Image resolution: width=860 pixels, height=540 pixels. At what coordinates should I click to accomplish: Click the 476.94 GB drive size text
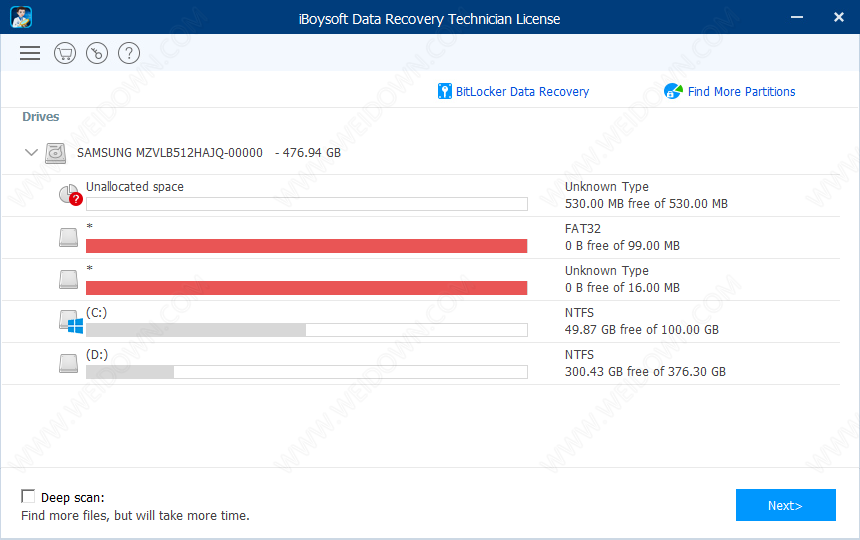coord(312,153)
